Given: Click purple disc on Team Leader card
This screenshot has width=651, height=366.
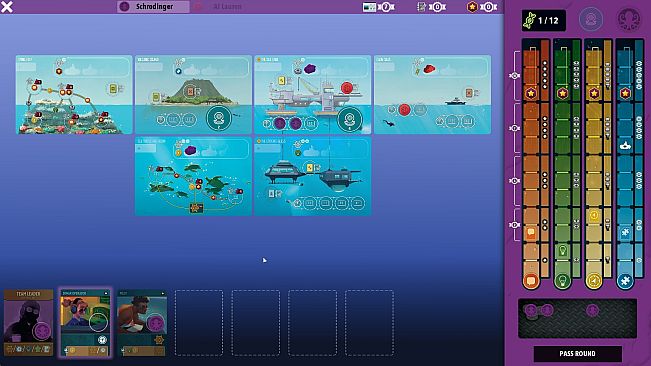Looking at the screenshot, I should click(x=42, y=331).
